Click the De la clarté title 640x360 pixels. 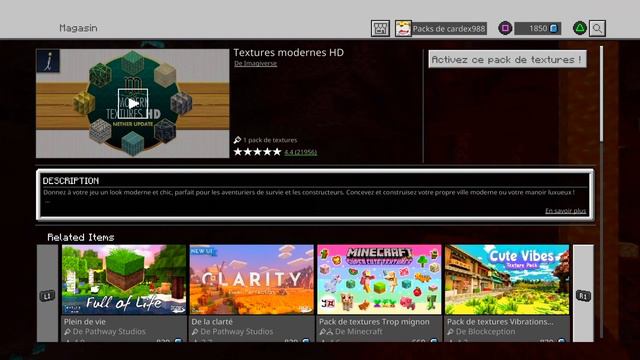pos(212,322)
